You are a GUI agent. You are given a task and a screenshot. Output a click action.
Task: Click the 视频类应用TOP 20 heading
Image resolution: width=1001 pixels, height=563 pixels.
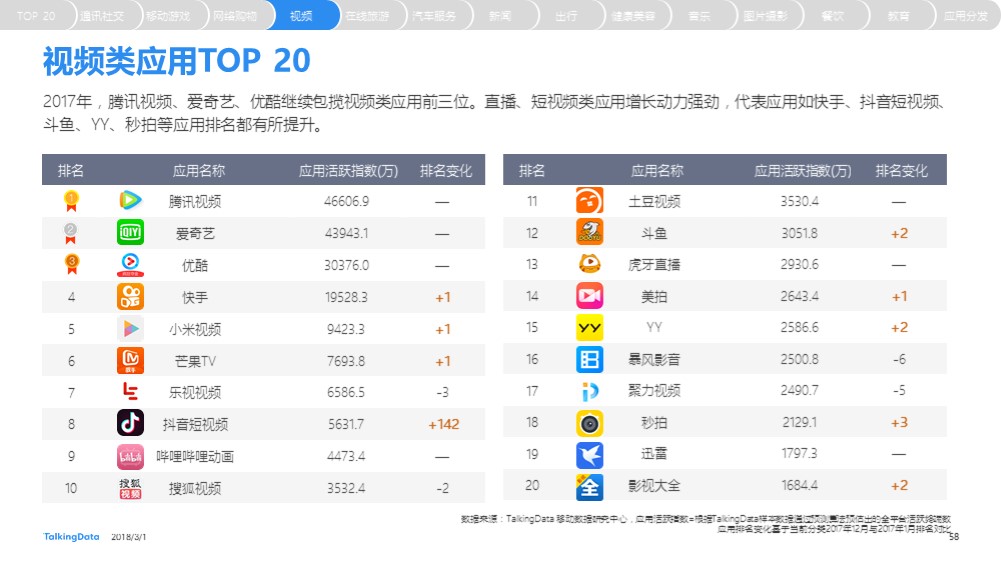tap(176, 61)
